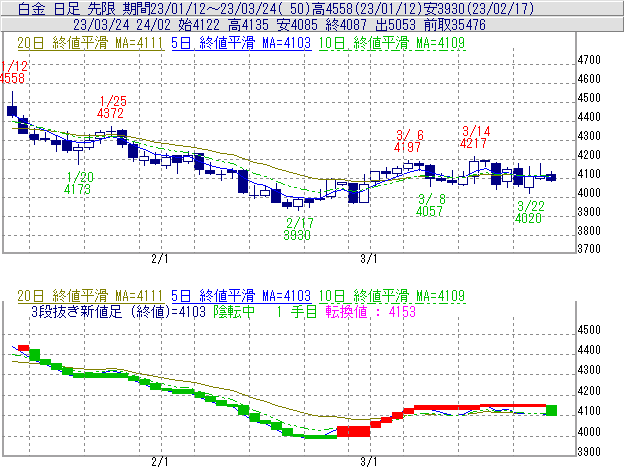Select lower chart 20日 MA=4111 legend
The image size is (624, 475).
point(90,296)
